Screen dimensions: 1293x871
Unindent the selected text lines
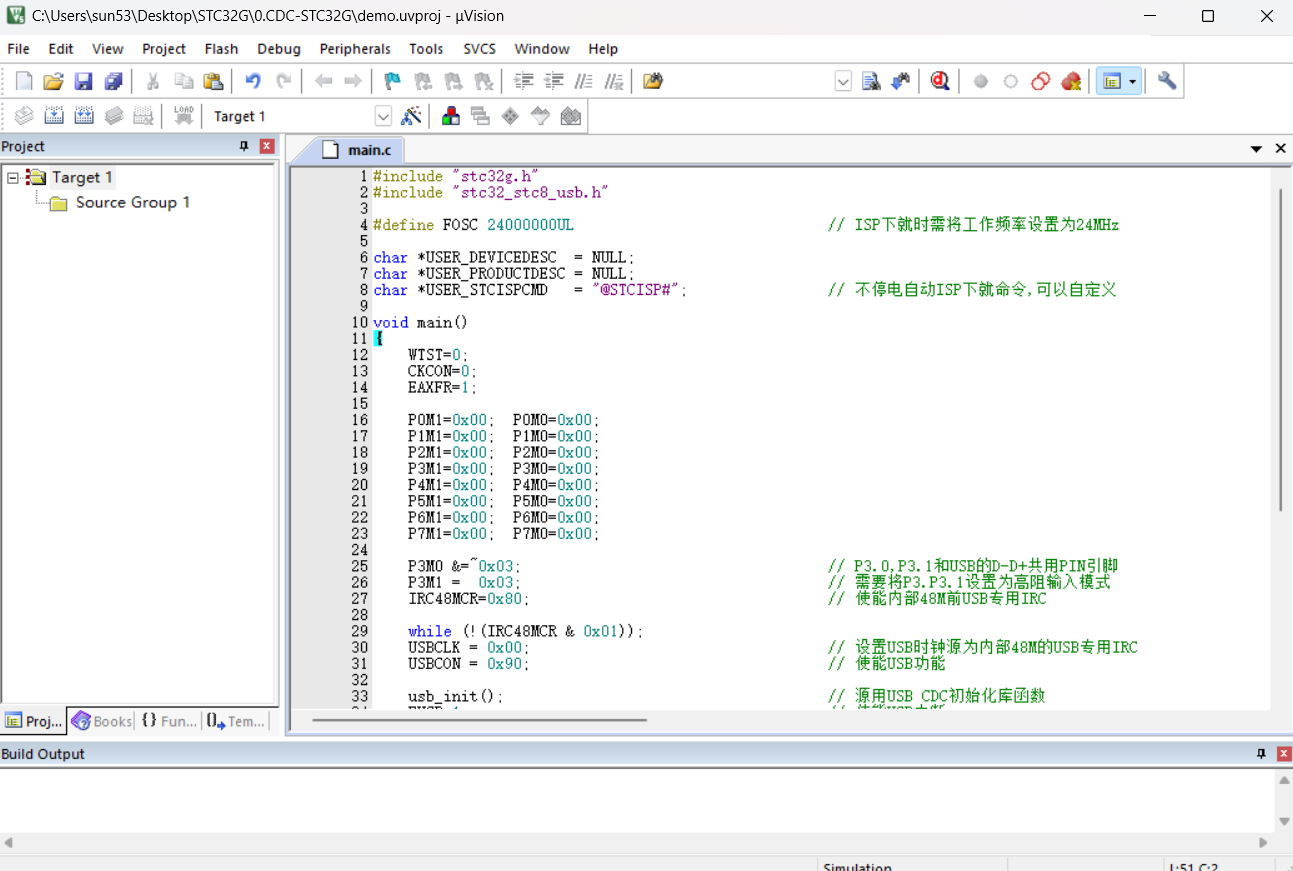click(x=553, y=81)
